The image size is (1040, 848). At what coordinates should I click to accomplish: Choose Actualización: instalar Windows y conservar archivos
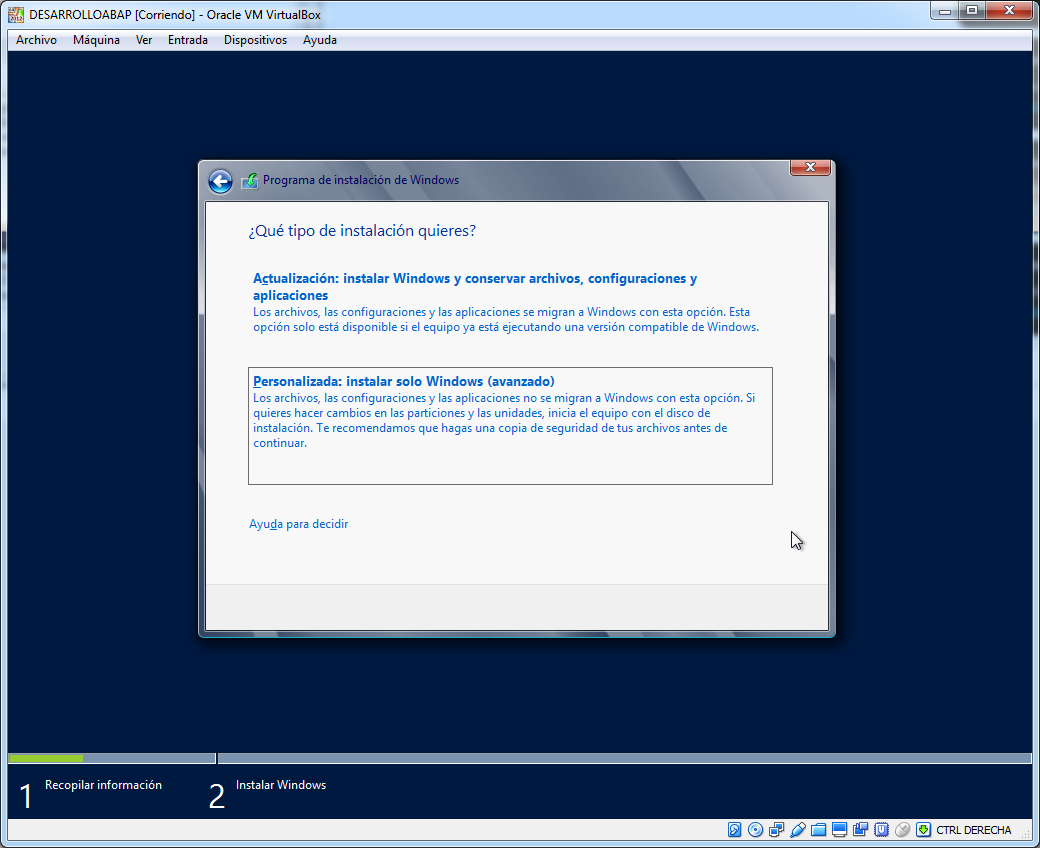click(509, 302)
